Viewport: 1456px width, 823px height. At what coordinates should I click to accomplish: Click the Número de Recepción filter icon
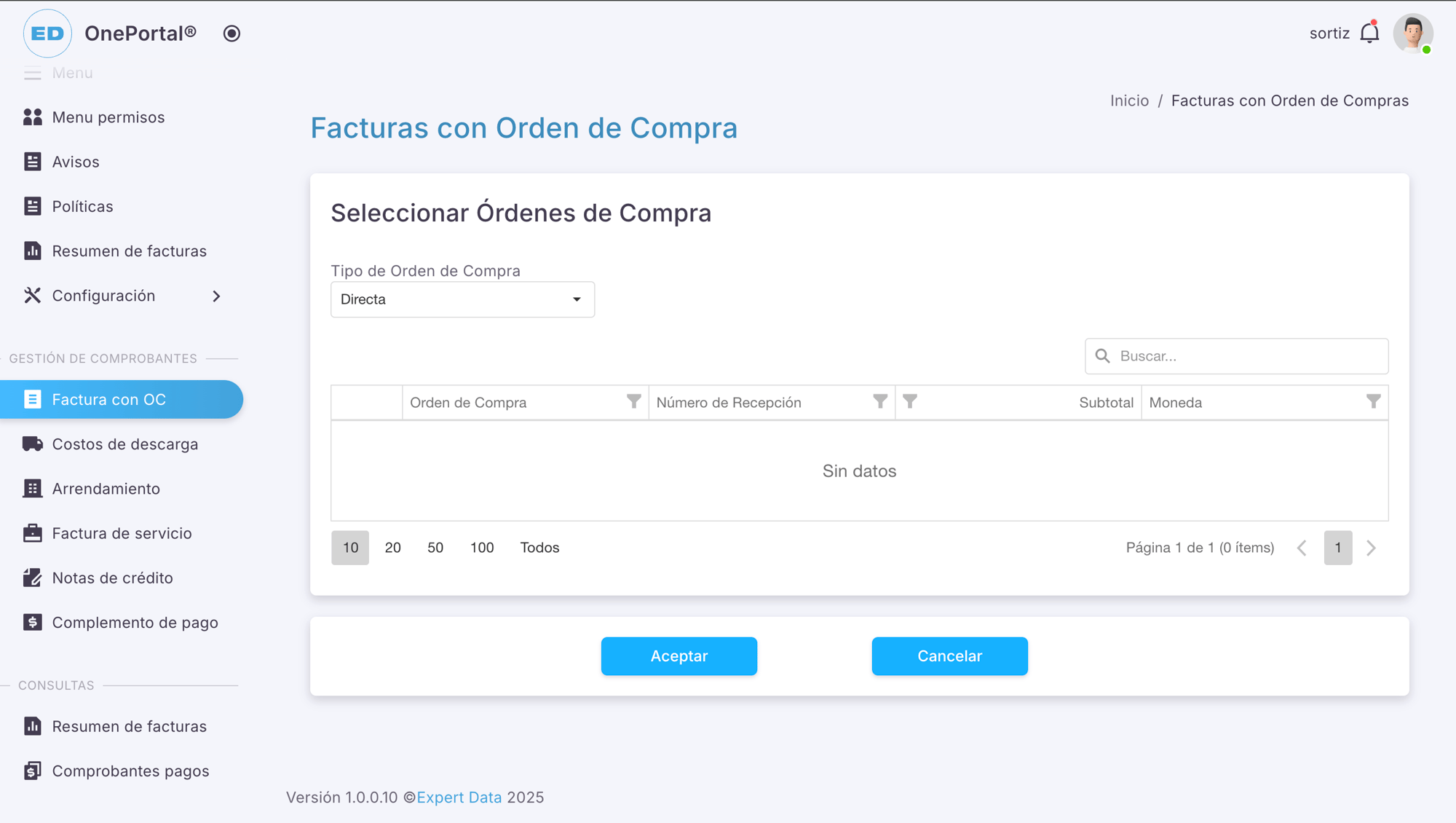(x=880, y=402)
